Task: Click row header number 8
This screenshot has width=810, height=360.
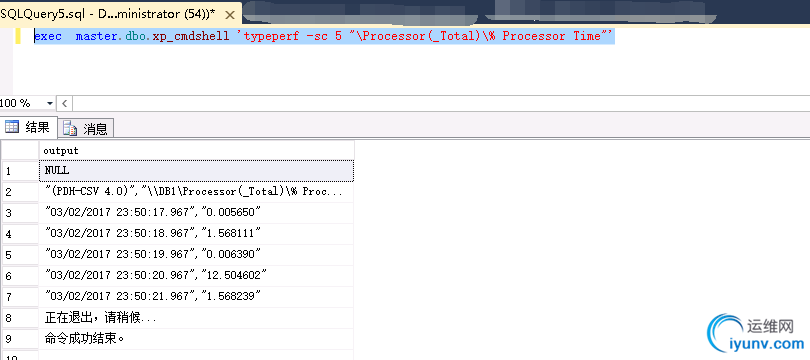Action: click(x=20, y=318)
